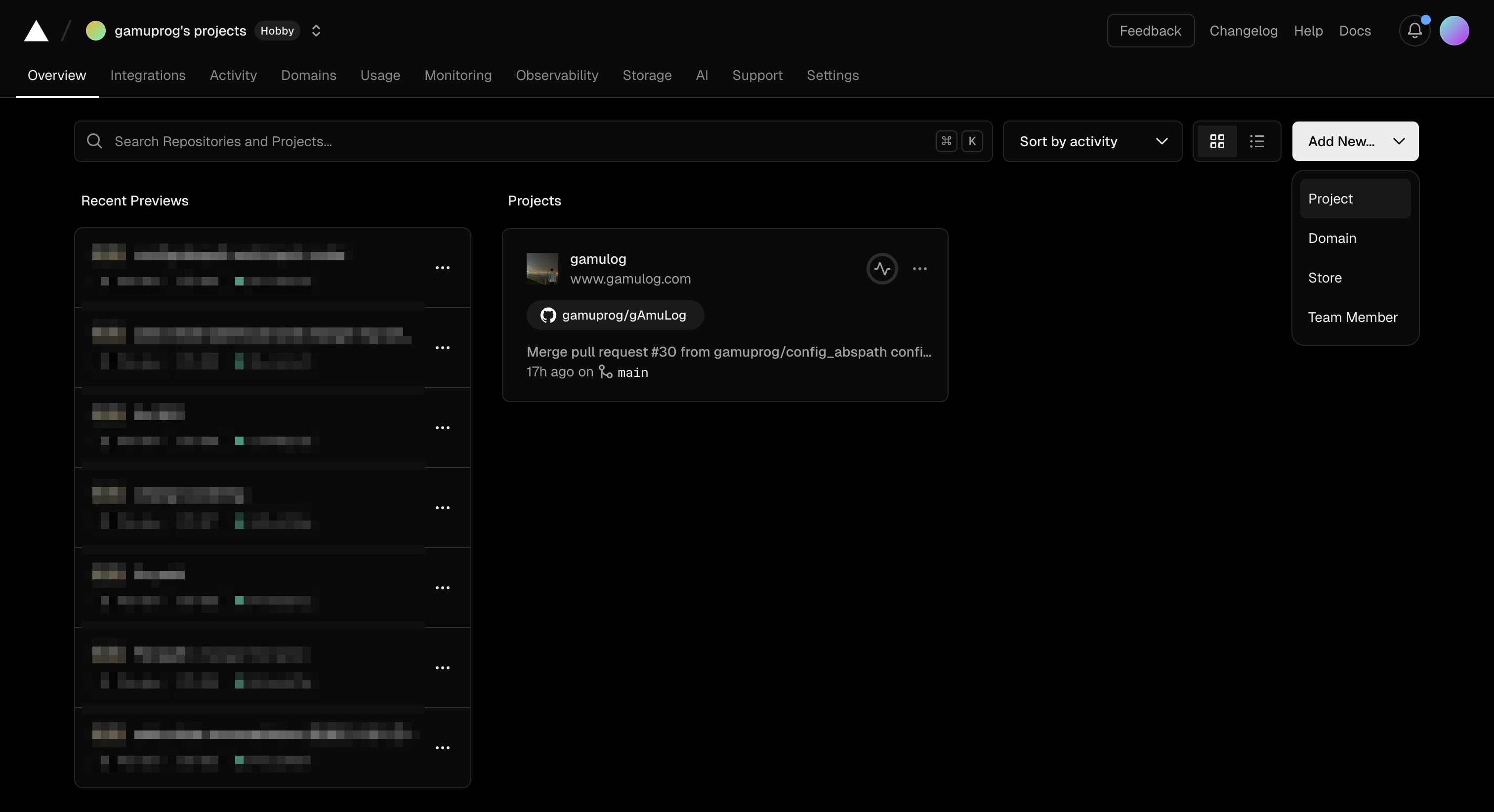This screenshot has height=812, width=1494.
Task: Open first Recent Previews item options menu
Action: click(443, 267)
